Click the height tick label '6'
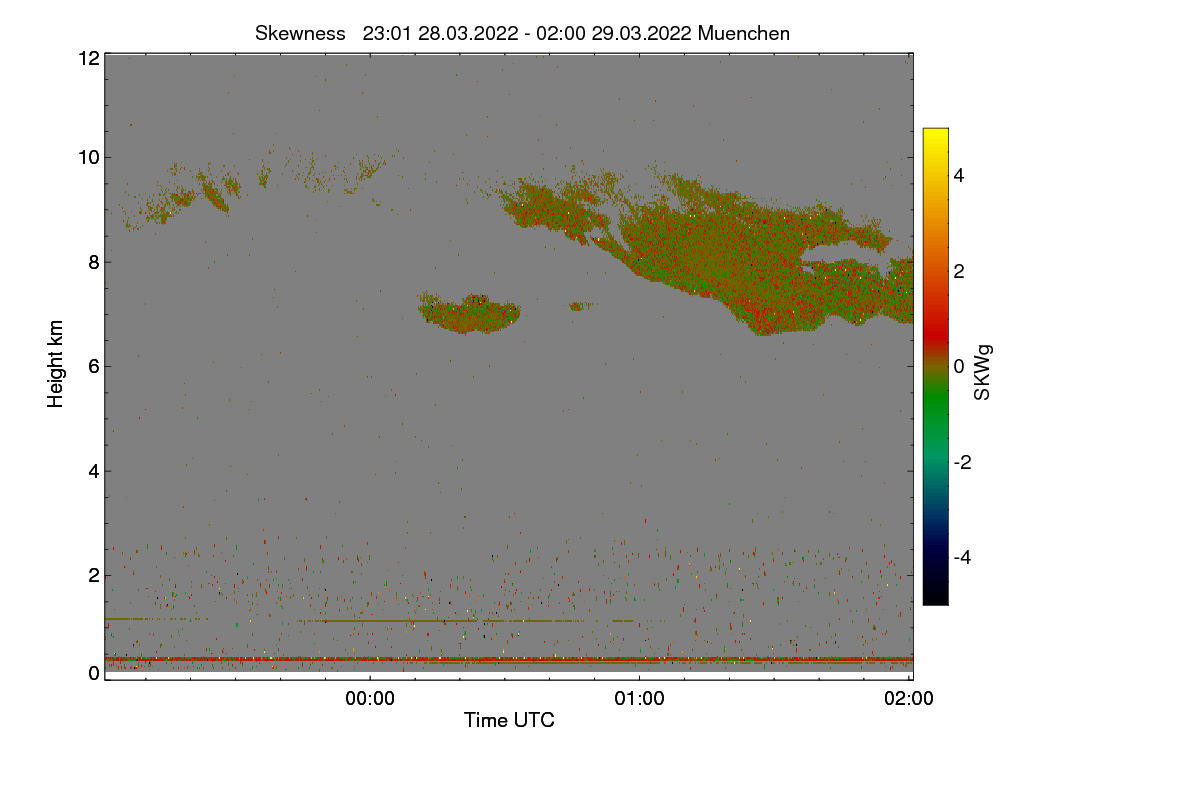 pyautogui.click(x=94, y=366)
